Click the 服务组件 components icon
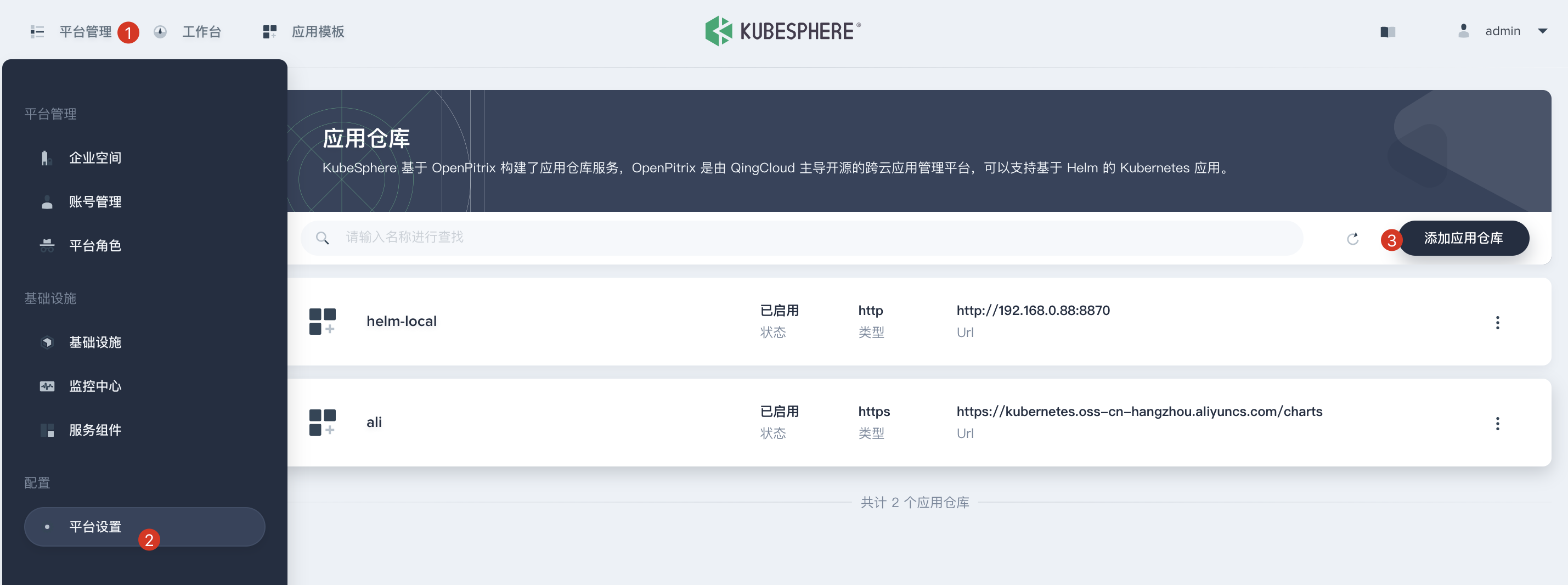 point(47,430)
